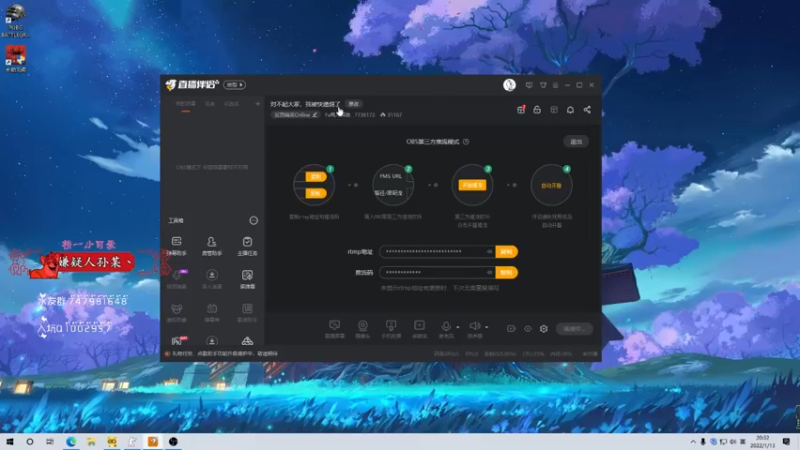Add a scene with the plus icon
The image size is (800, 450).
(258, 104)
